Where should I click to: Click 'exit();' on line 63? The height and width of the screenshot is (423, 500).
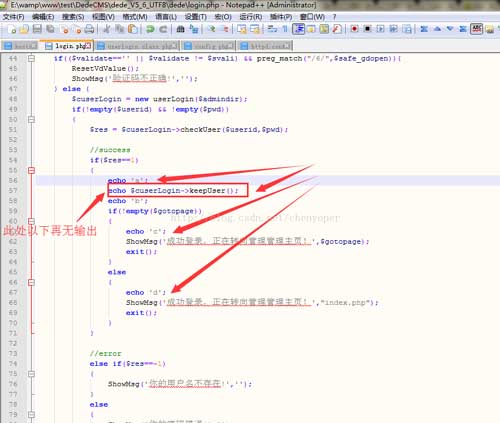(x=141, y=252)
